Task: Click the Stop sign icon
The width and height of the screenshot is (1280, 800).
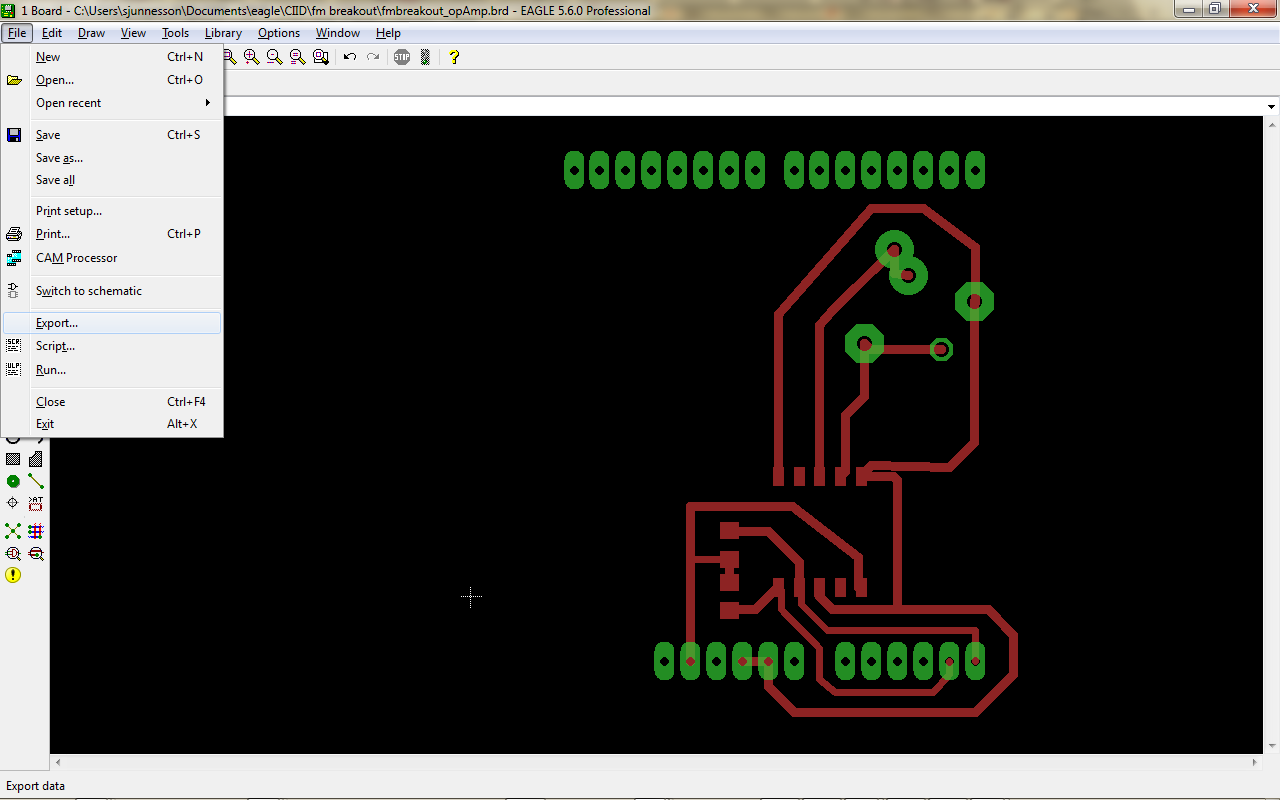Action: [x=402, y=57]
